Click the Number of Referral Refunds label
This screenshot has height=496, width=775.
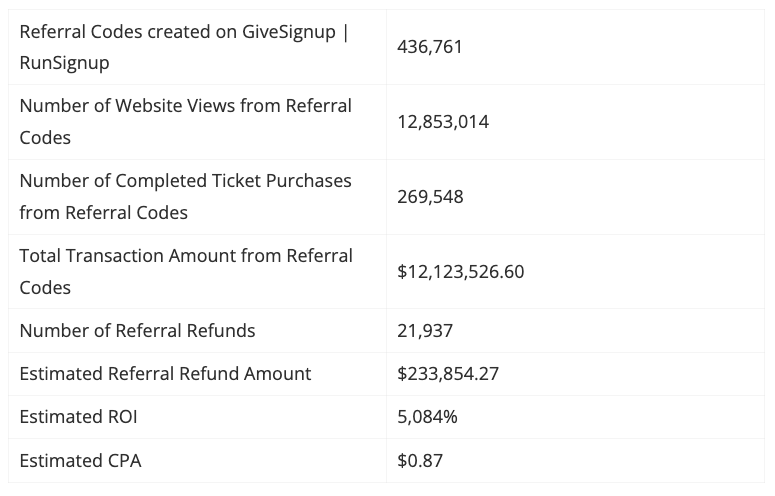(x=137, y=331)
